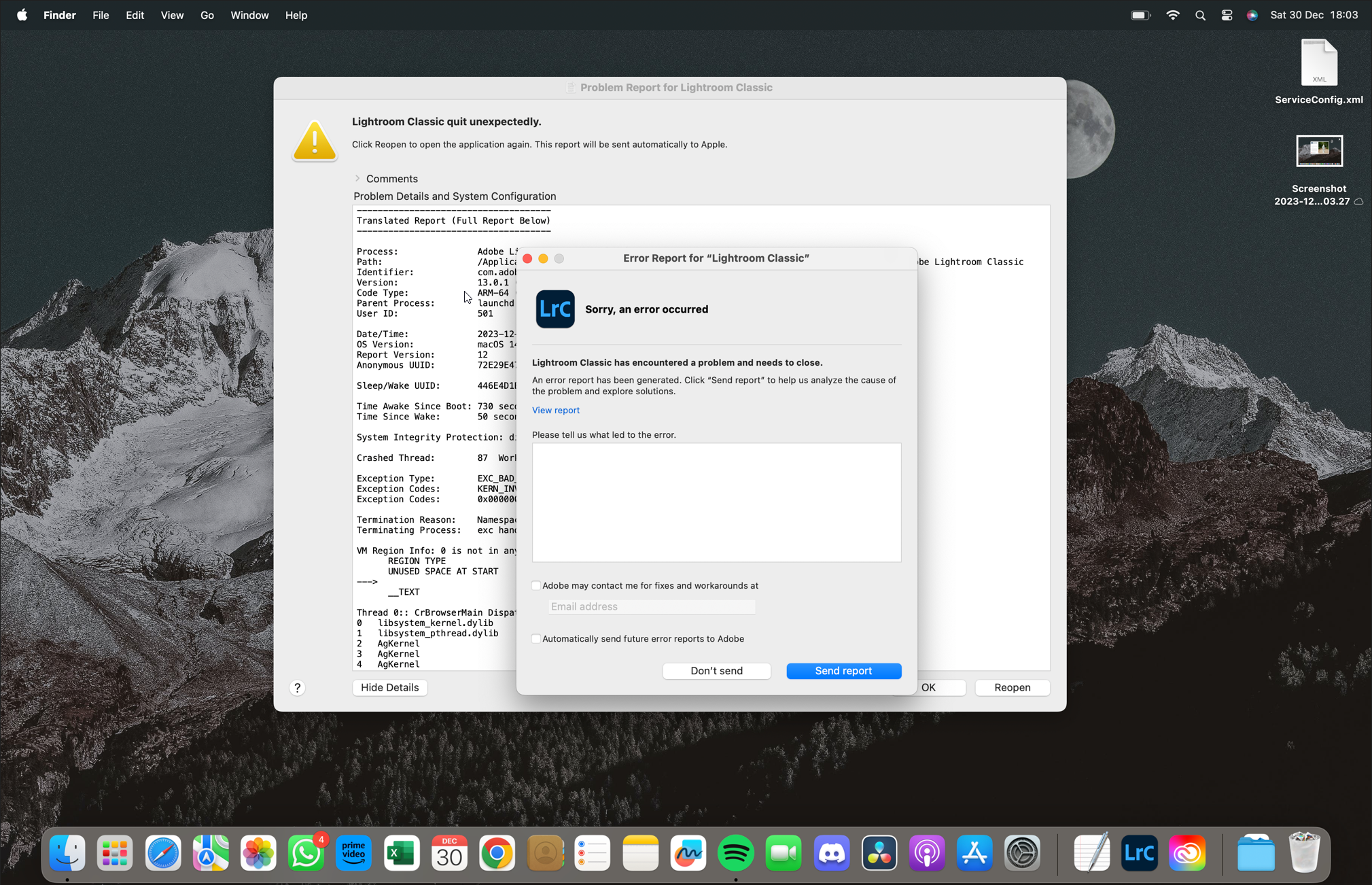Check automatically send future error reports

click(x=536, y=638)
